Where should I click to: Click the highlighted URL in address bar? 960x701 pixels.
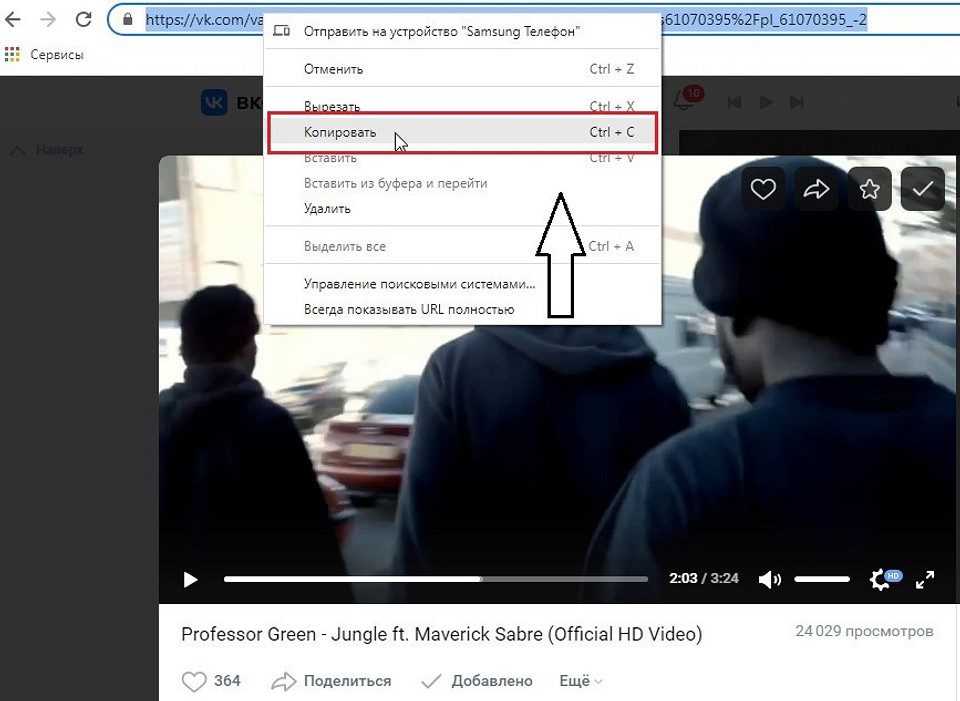(506, 20)
